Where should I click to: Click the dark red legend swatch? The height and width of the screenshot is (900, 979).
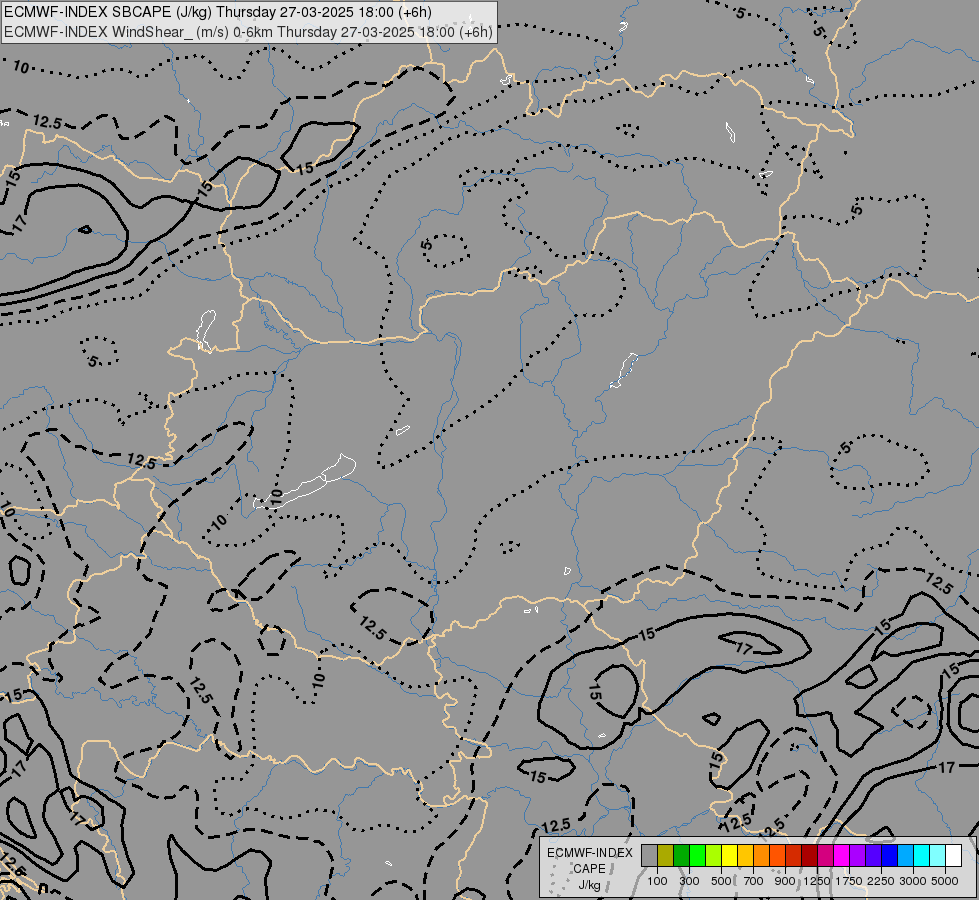(x=810, y=856)
